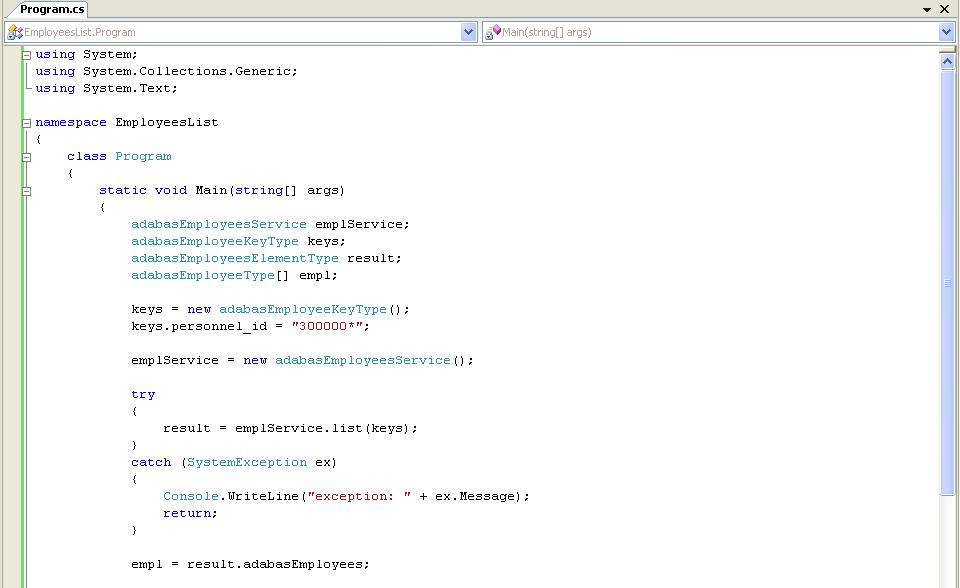Place the cursor on the keys.personnel_id line
This screenshot has width=960, height=588.
[x=250, y=326]
